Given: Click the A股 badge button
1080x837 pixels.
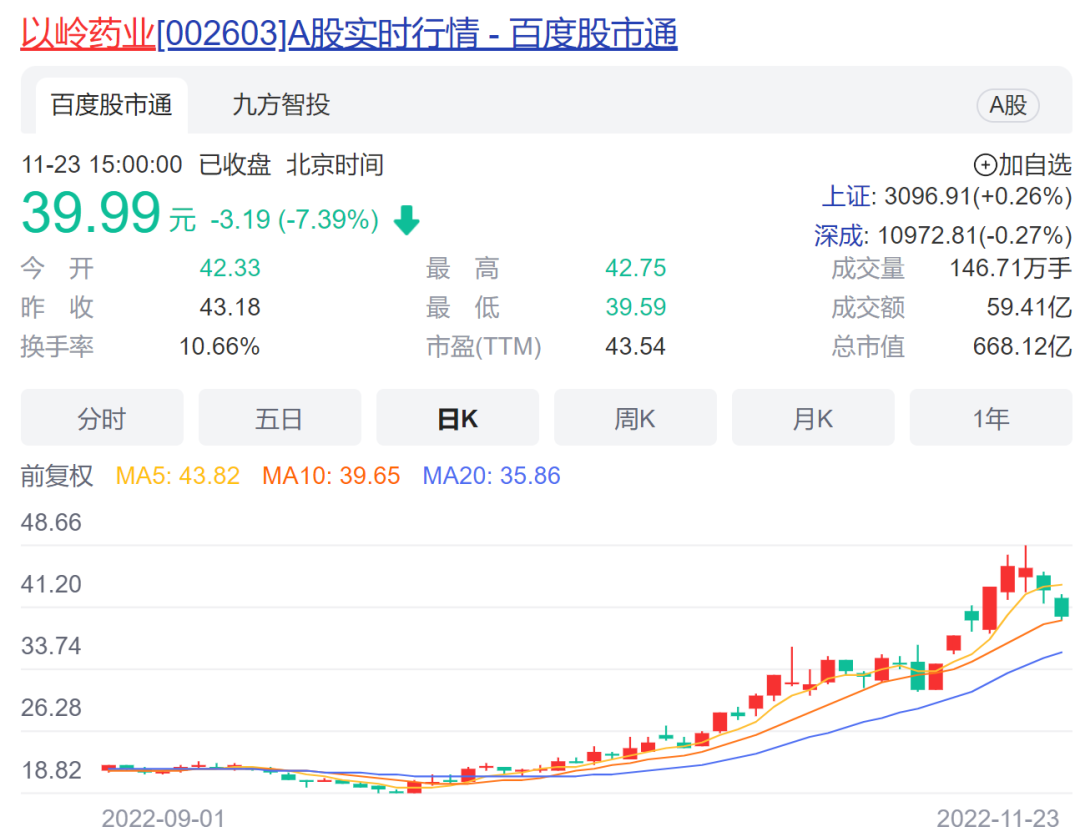Looking at the screenshot, I should pyautogui.click(x=1008, y=105).
